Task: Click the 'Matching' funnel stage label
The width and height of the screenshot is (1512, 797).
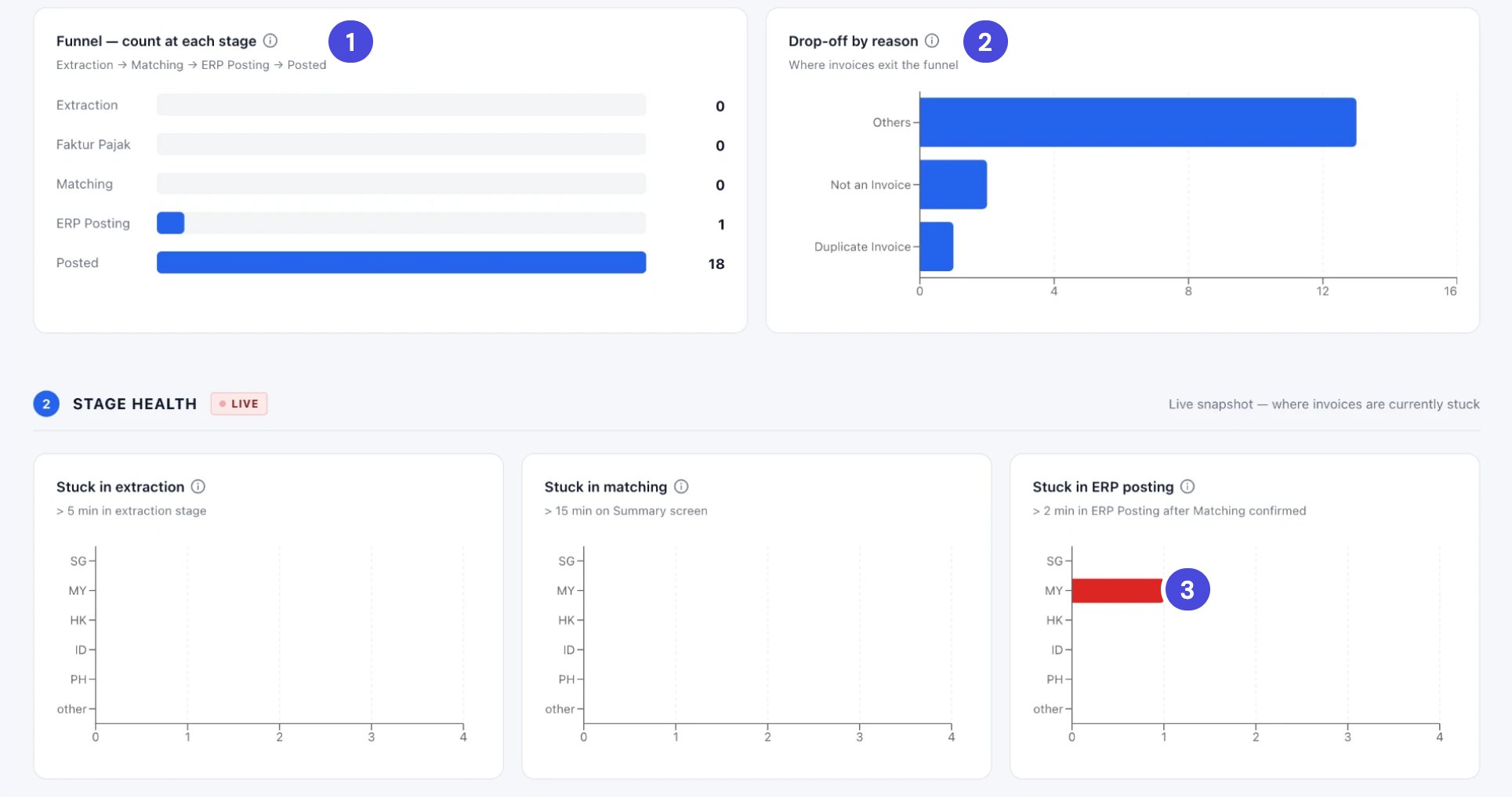Action: (x=85, y=184)
